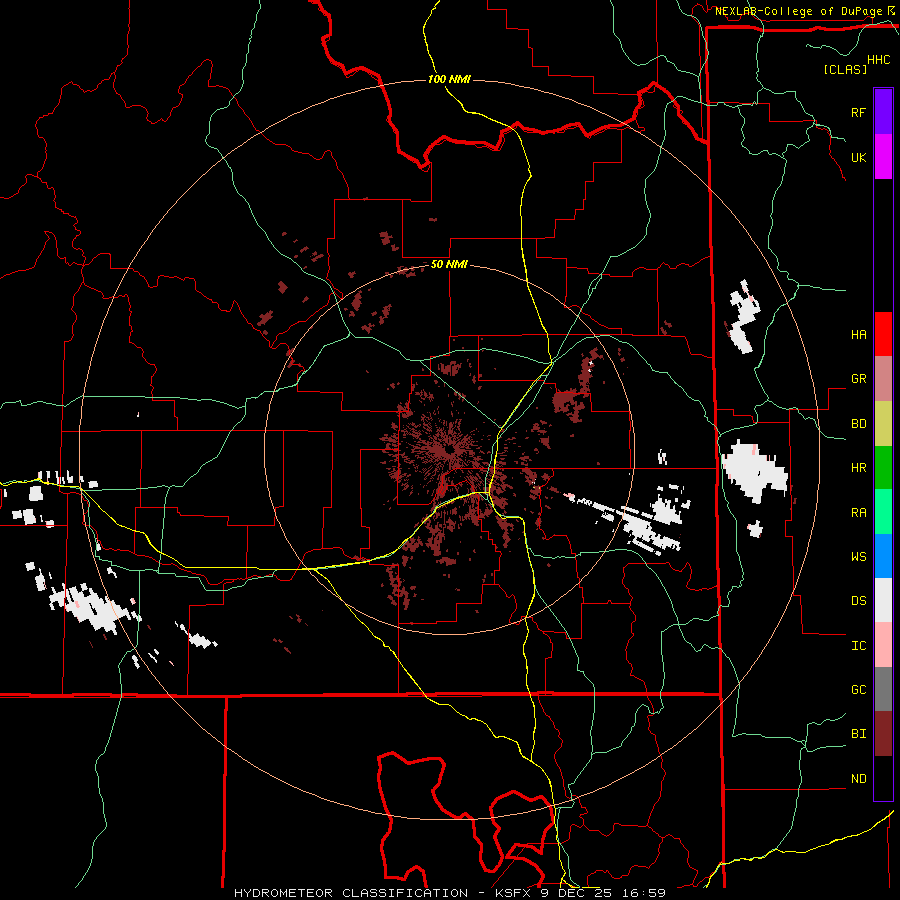This screenshot has height=900, width=900.
Task: Click the gray GC legend swatch
Action: [883, 689]
